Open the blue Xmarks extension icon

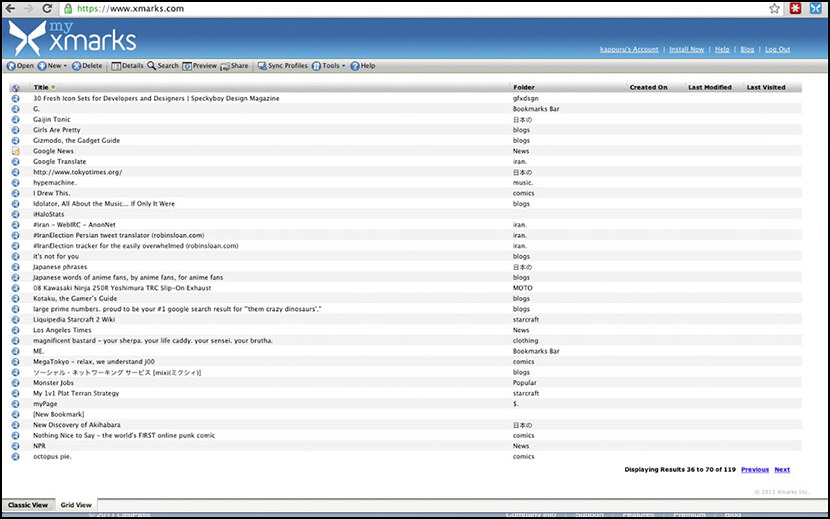coord(816,8)
